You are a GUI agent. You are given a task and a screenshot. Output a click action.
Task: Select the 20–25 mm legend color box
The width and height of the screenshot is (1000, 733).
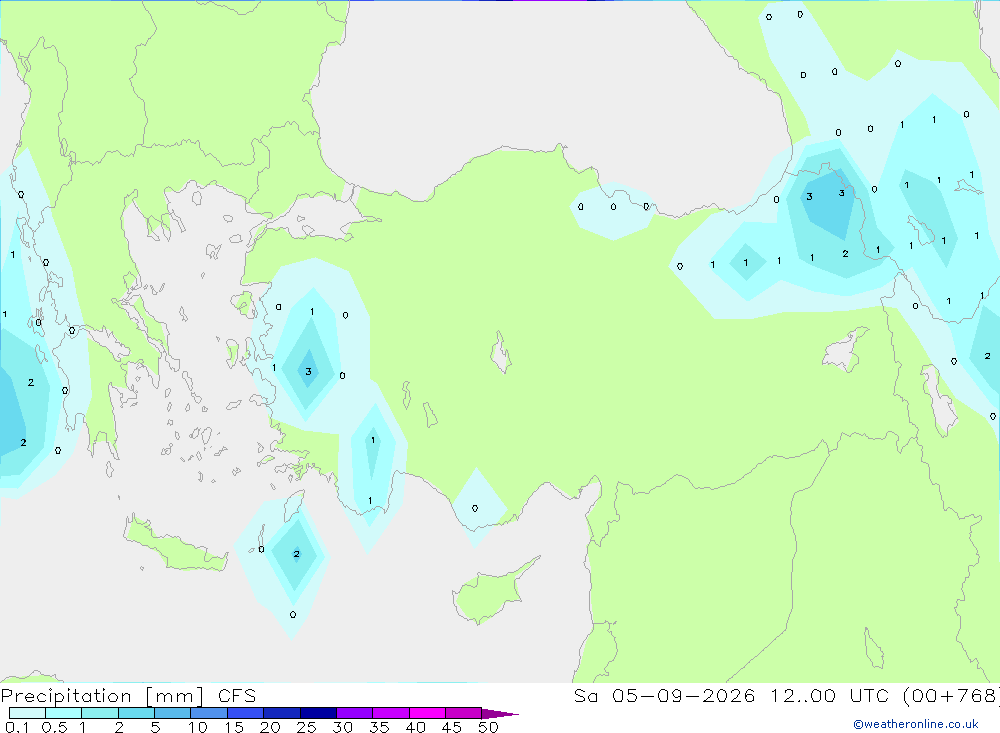coord(282,713)
